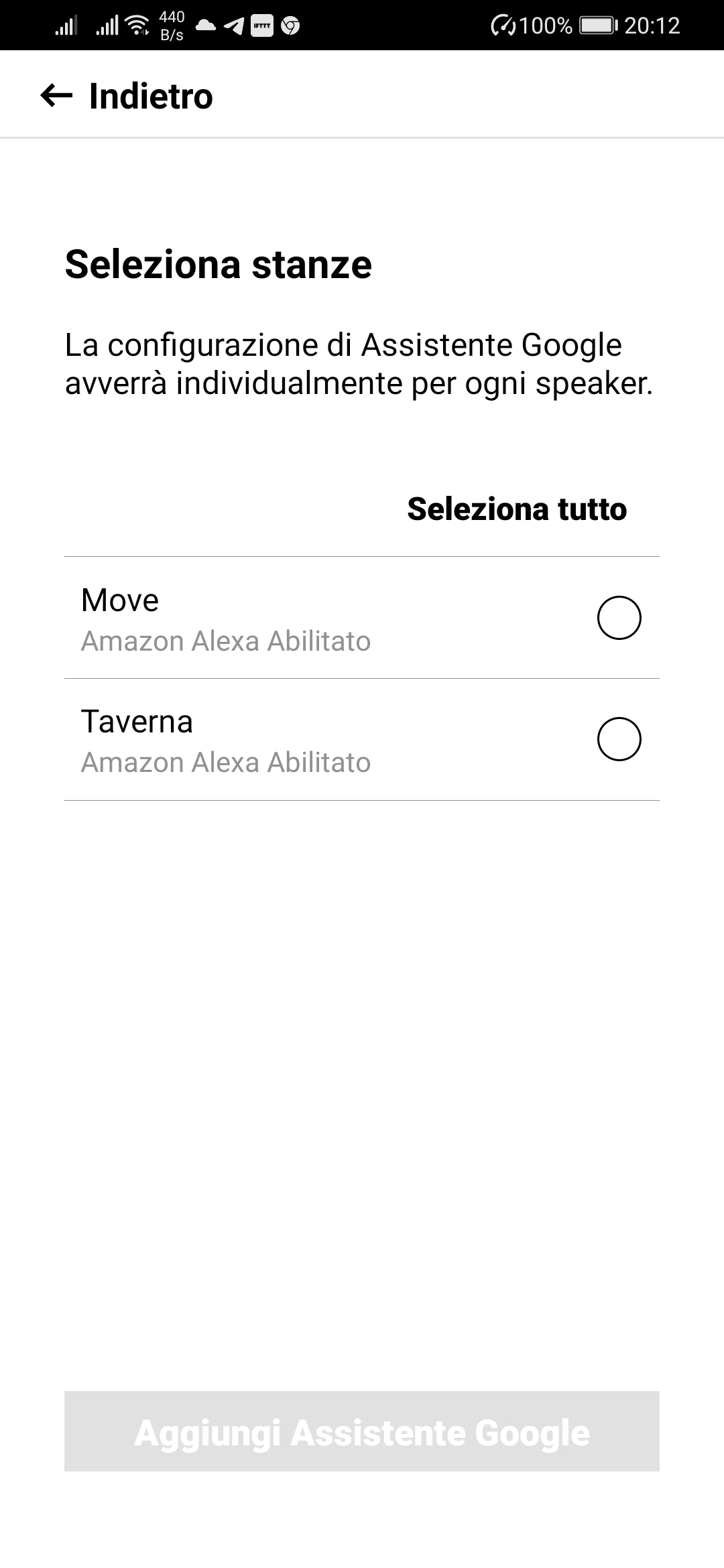Tap the first cellular signal icon

coord(66,26)
